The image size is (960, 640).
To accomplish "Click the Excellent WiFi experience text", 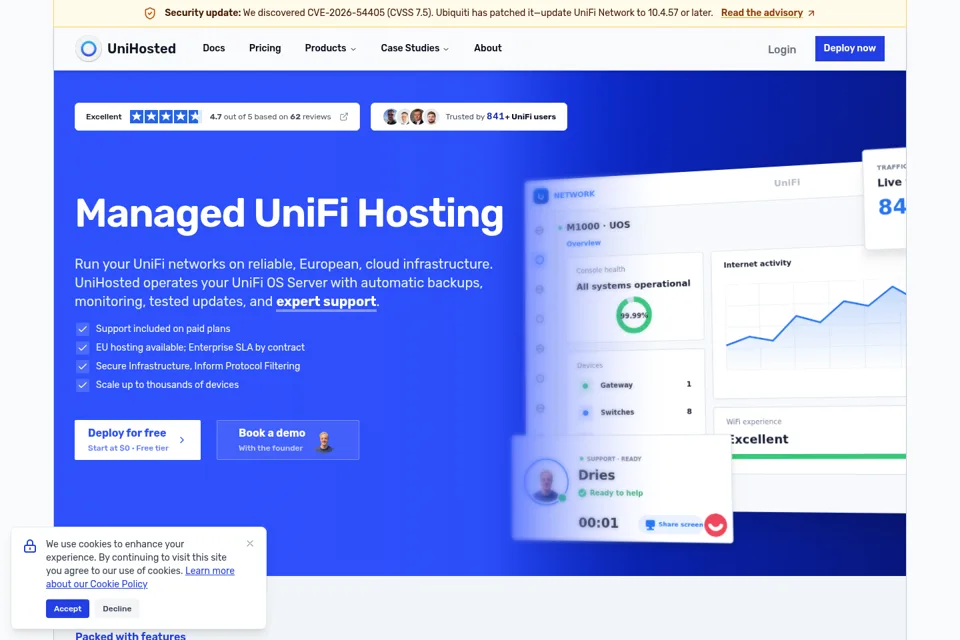I will tap(758, 439).
